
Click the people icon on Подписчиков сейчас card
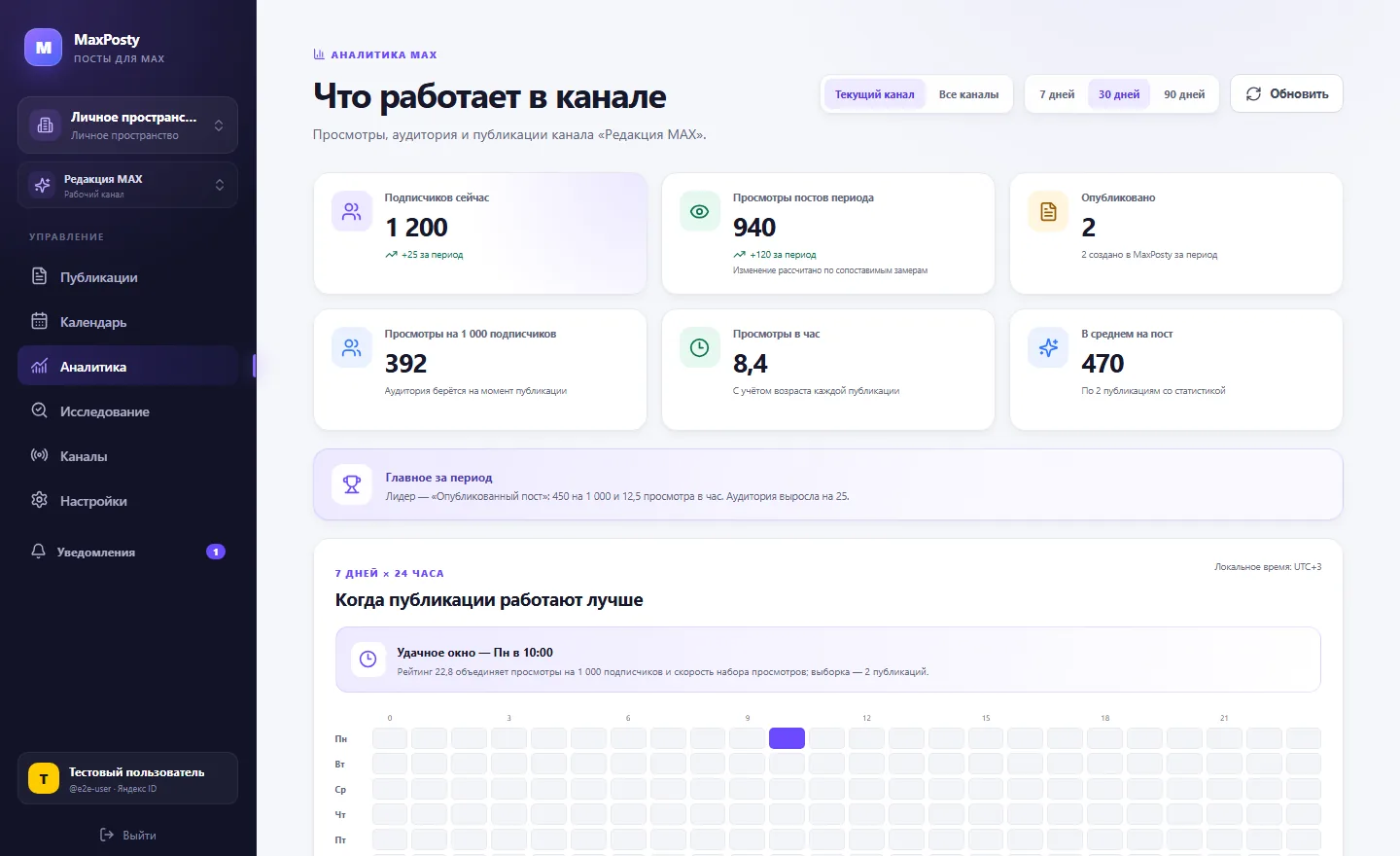[x=352, y=211]
